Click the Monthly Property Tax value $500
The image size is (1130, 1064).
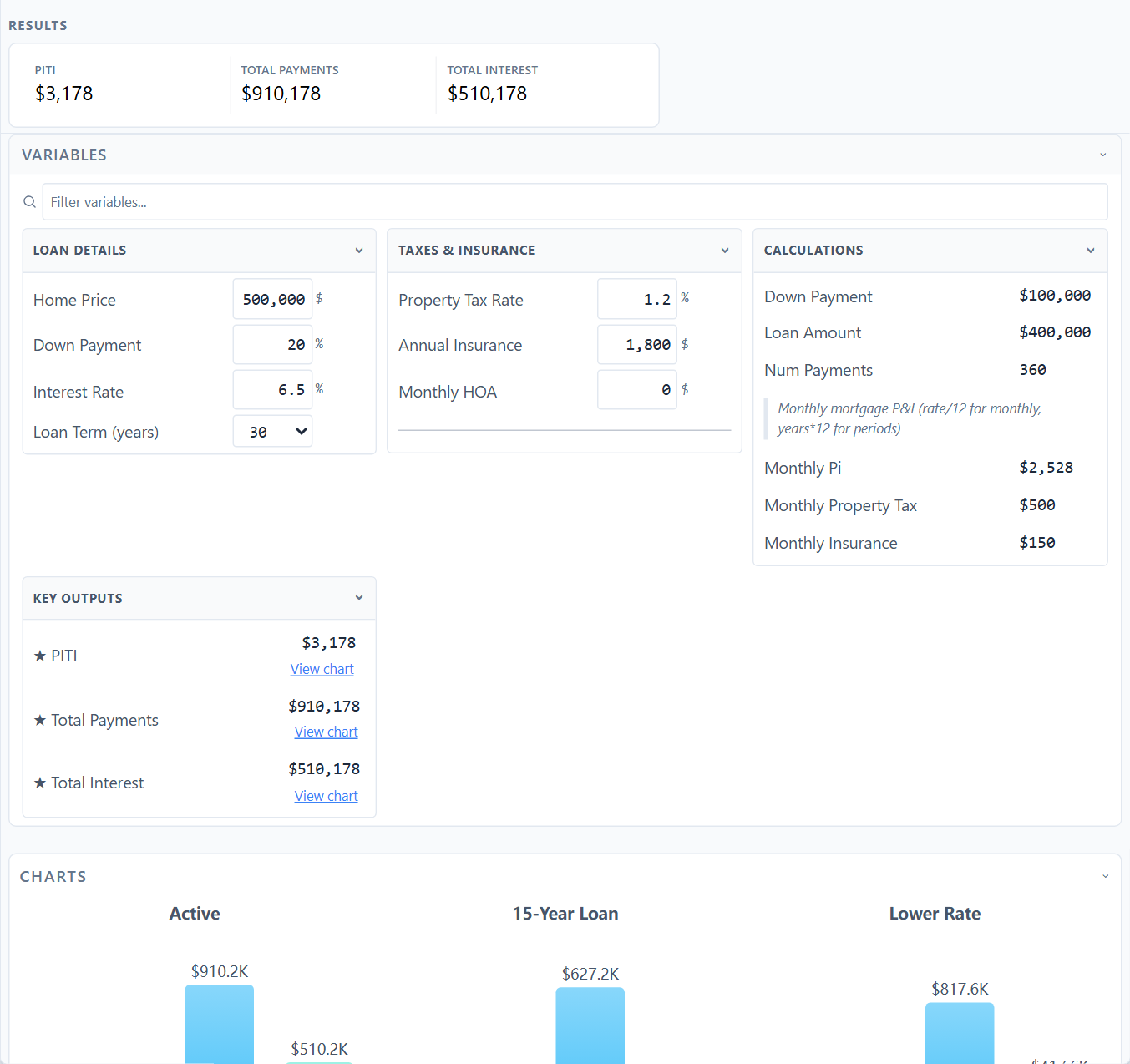point(1037,505)
